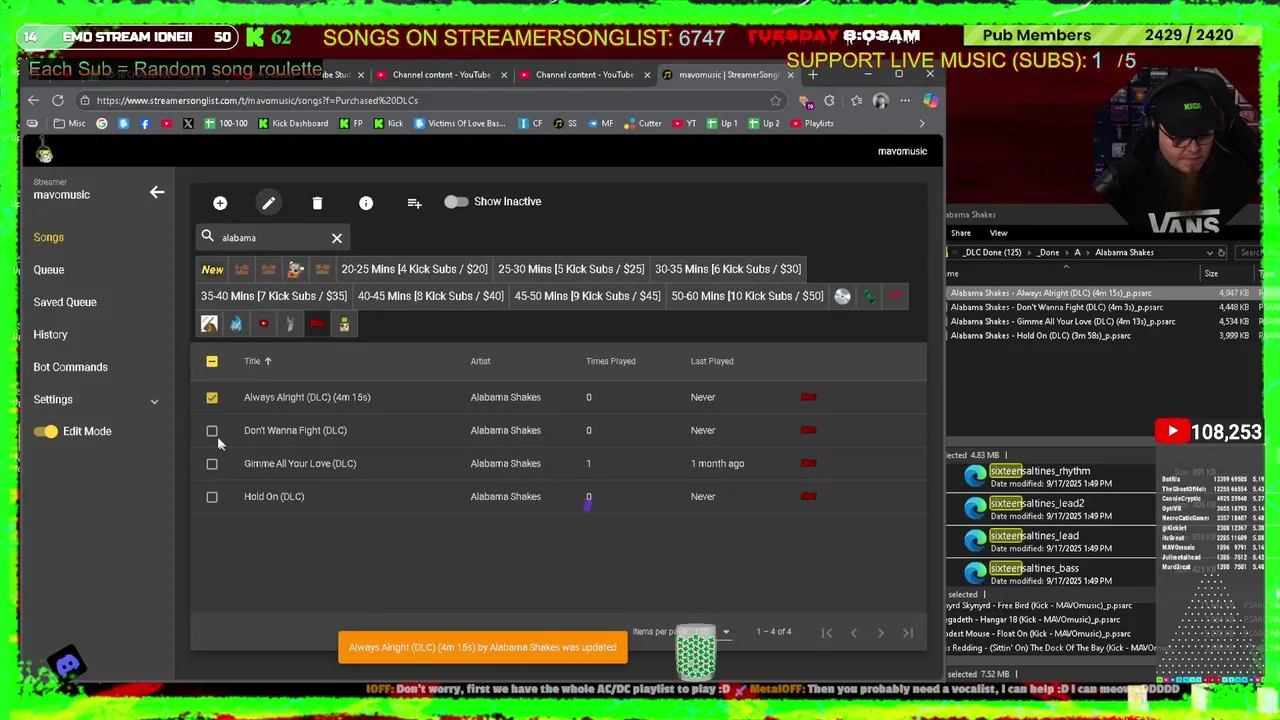Viewport: 1280px width, 720px height.
Task: Sort by the Last Played column header
Action: click(x=712, y=361)
